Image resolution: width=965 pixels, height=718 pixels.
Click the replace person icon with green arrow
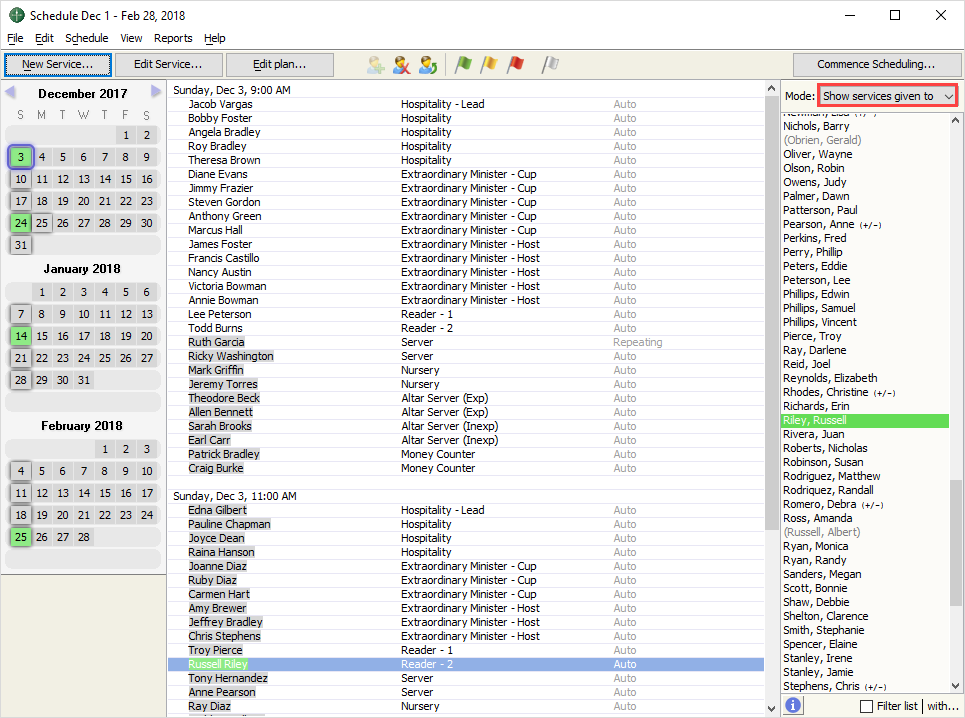428,65
